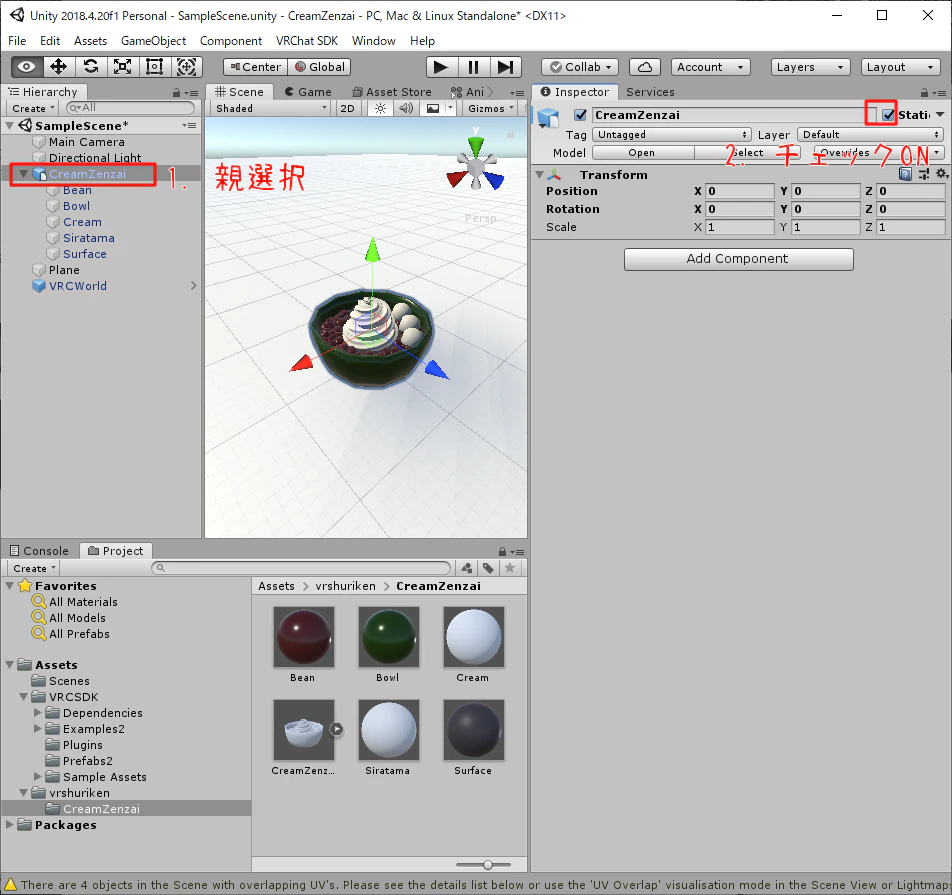
Task: Click search by type icon in Project
Action: pyautogui.click(x=467, y=568)
